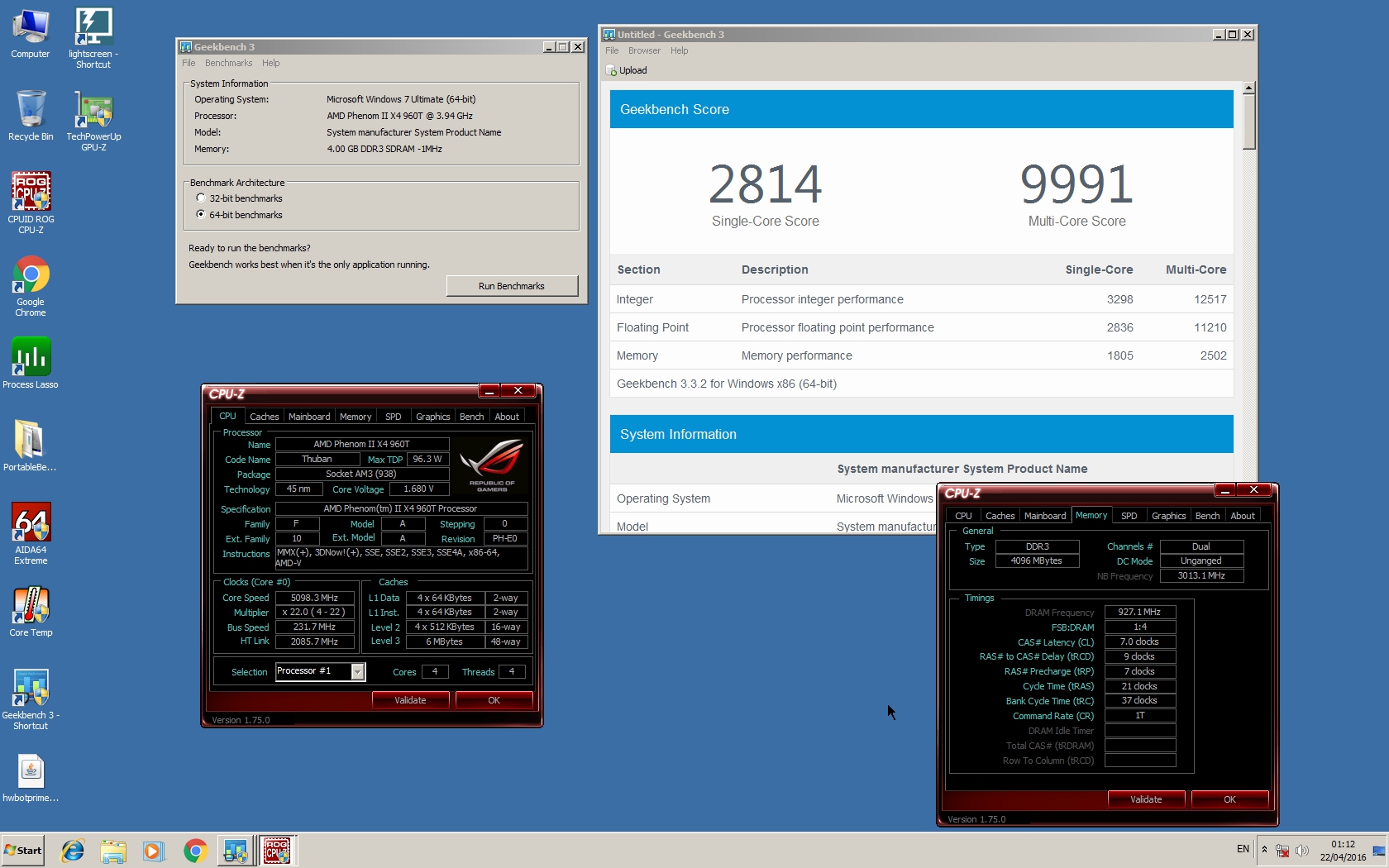1389x868 pixels.
Task: Click the Upload icon in Geekbench results
Action: click(612, 70)
